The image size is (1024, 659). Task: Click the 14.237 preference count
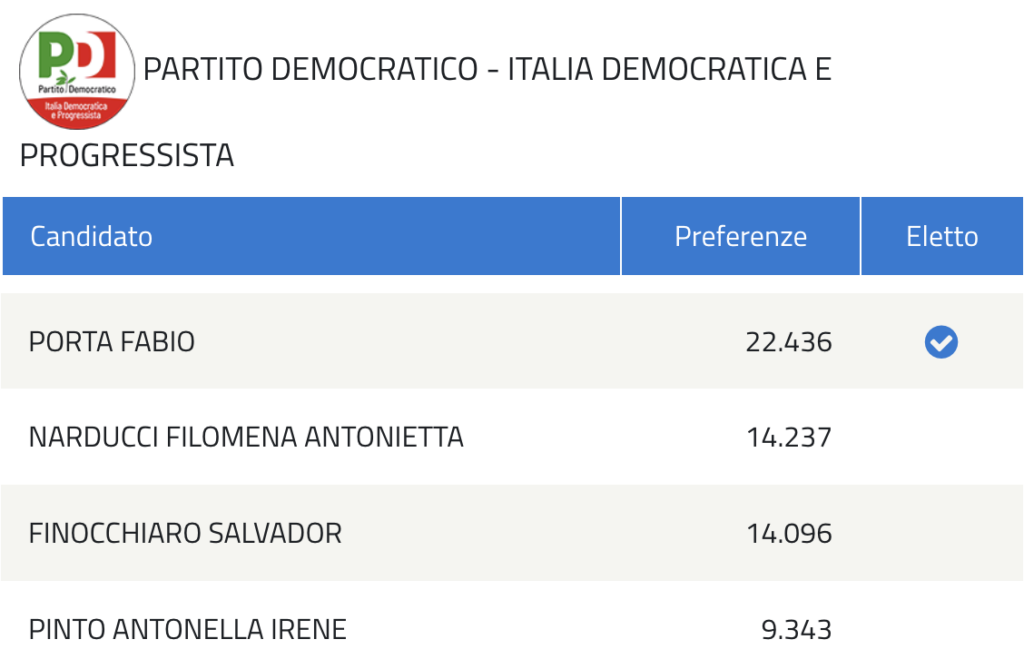coord(789,438)
